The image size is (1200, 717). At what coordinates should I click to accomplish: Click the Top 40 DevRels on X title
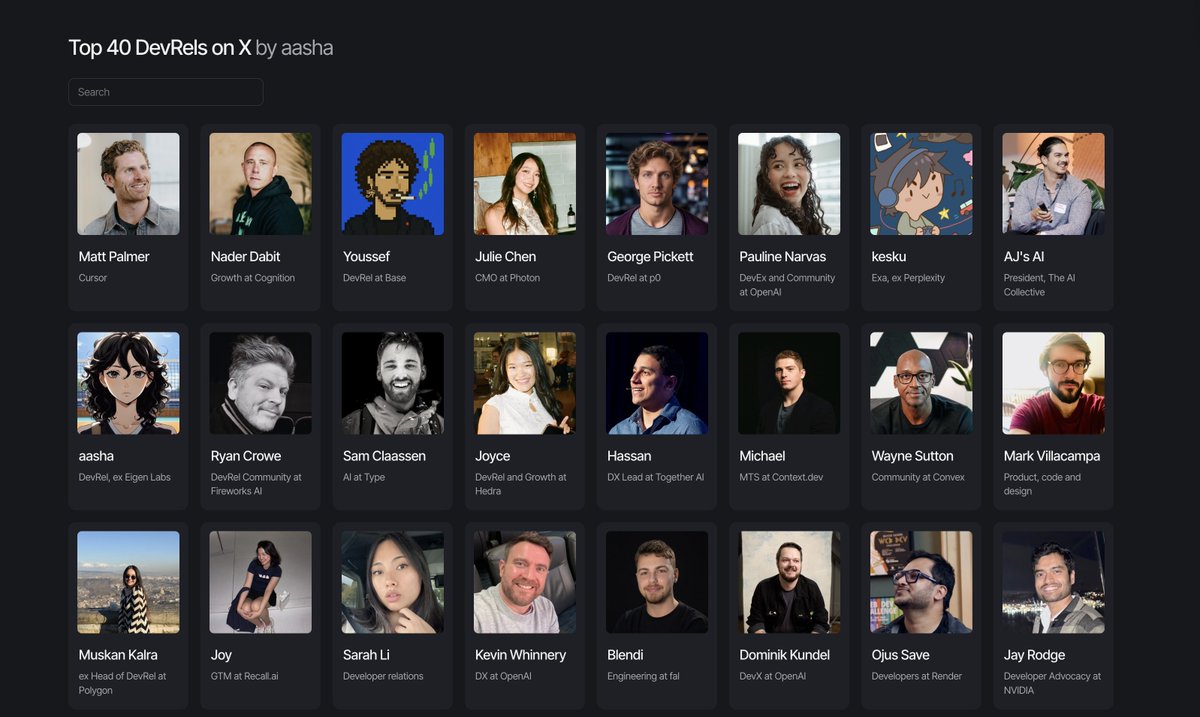pos(160,48)
